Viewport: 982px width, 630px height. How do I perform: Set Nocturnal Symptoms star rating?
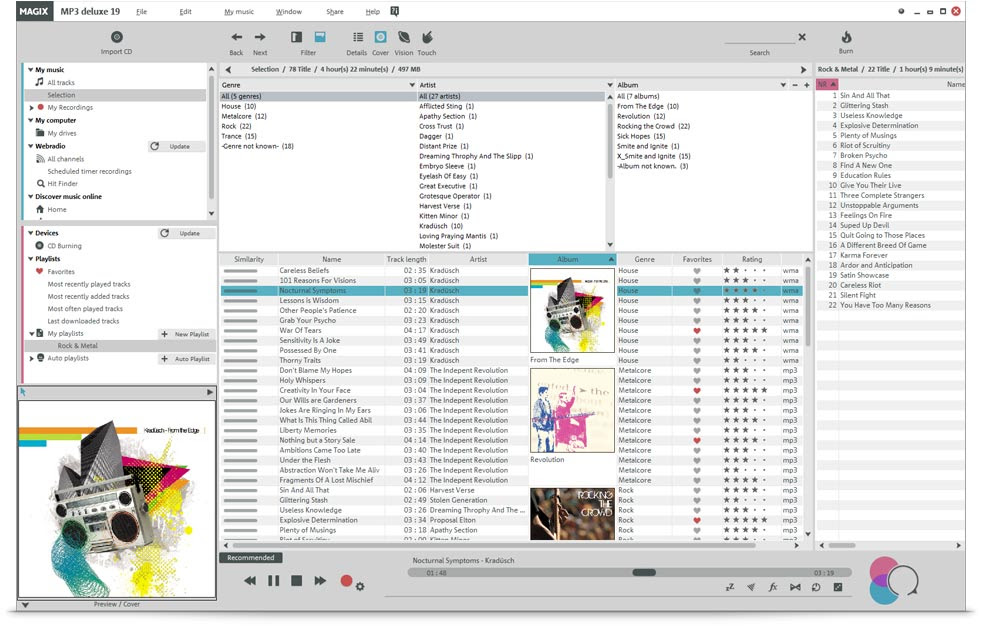(745, 291)
